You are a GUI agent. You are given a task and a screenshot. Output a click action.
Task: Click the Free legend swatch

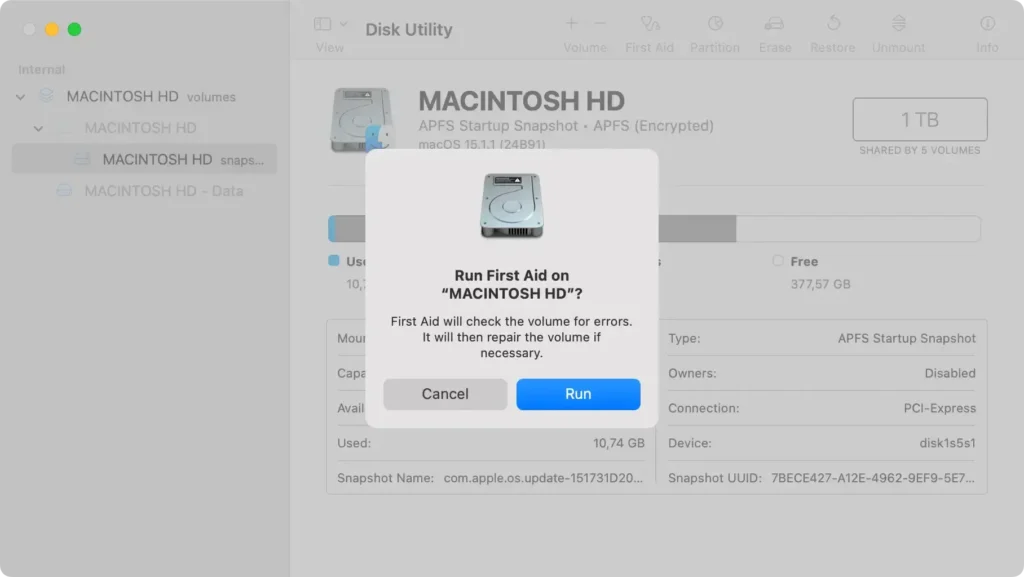pyautogui.click(x=777, y=260)
